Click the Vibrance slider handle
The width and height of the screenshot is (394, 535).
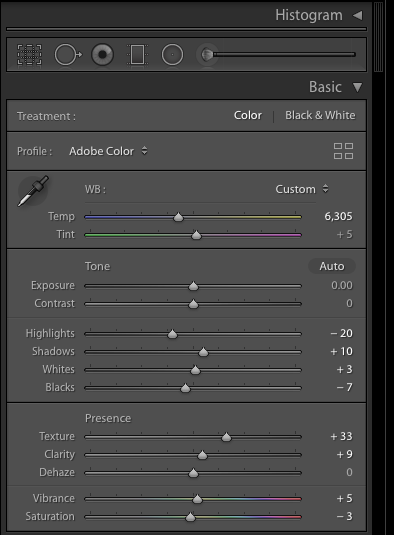coord(197,499)
